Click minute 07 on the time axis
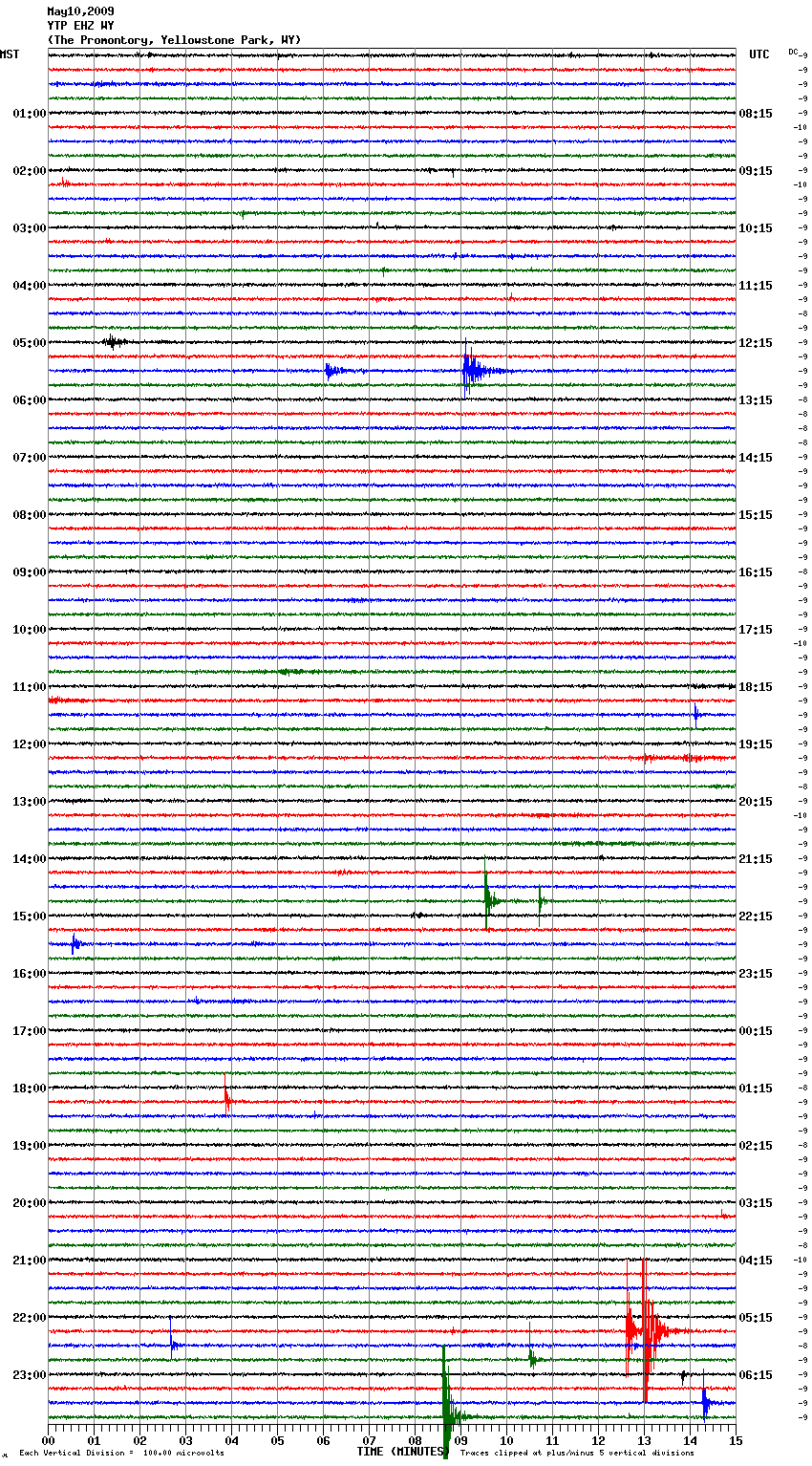The width and height of the screenshot is (812, 1466). coord(369,1440)
